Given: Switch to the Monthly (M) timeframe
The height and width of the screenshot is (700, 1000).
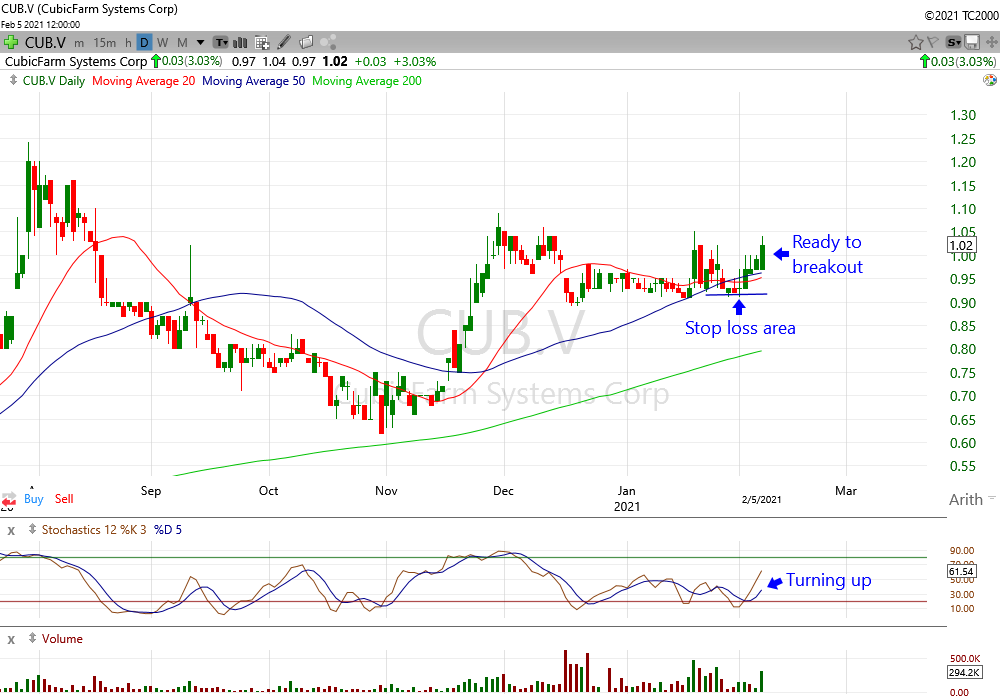Looking at the screenshot, I should [x=182, y=43].
